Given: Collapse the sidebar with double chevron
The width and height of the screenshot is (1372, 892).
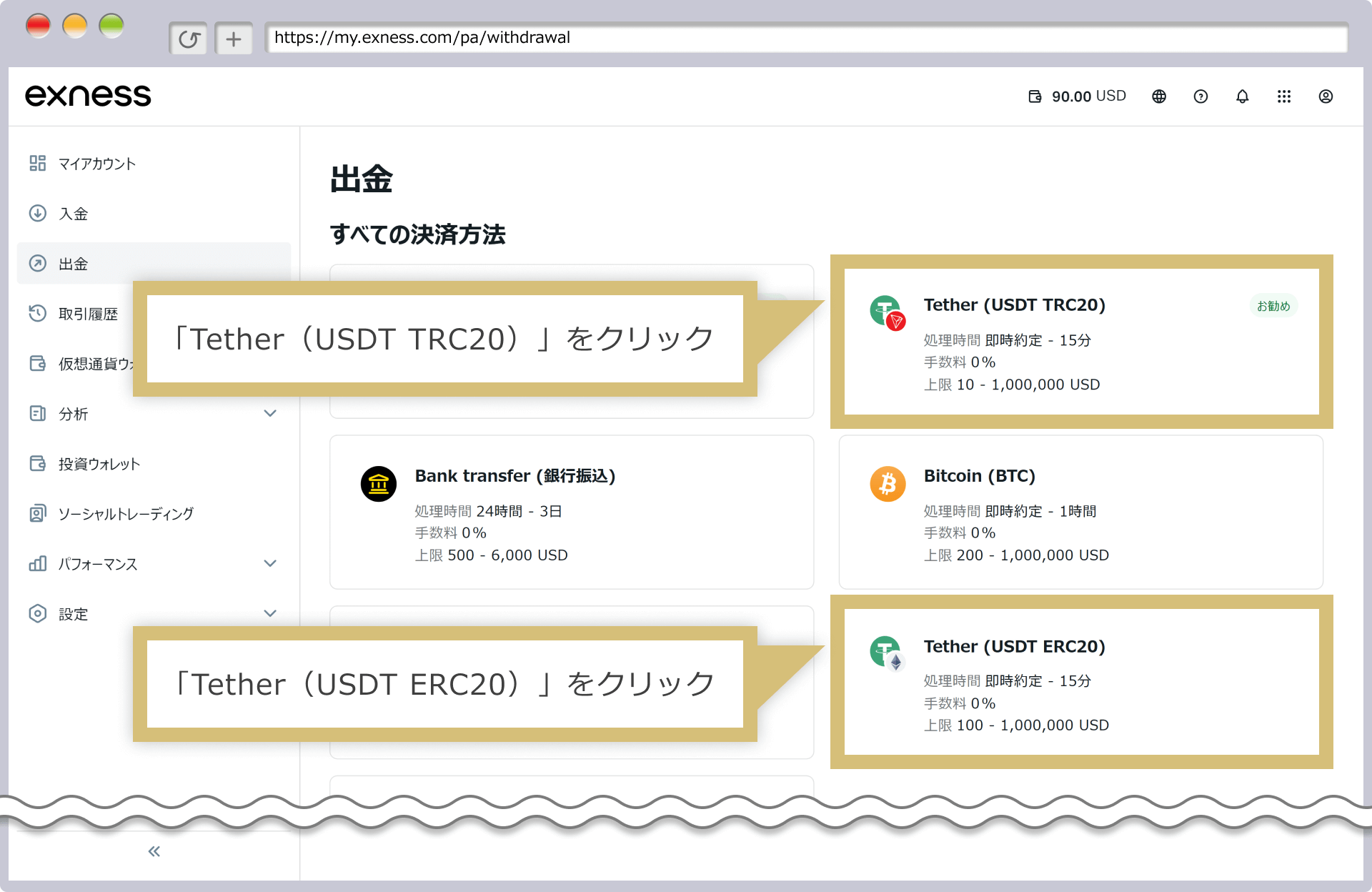Looking at the screenshot, I should tap(154, 851).
